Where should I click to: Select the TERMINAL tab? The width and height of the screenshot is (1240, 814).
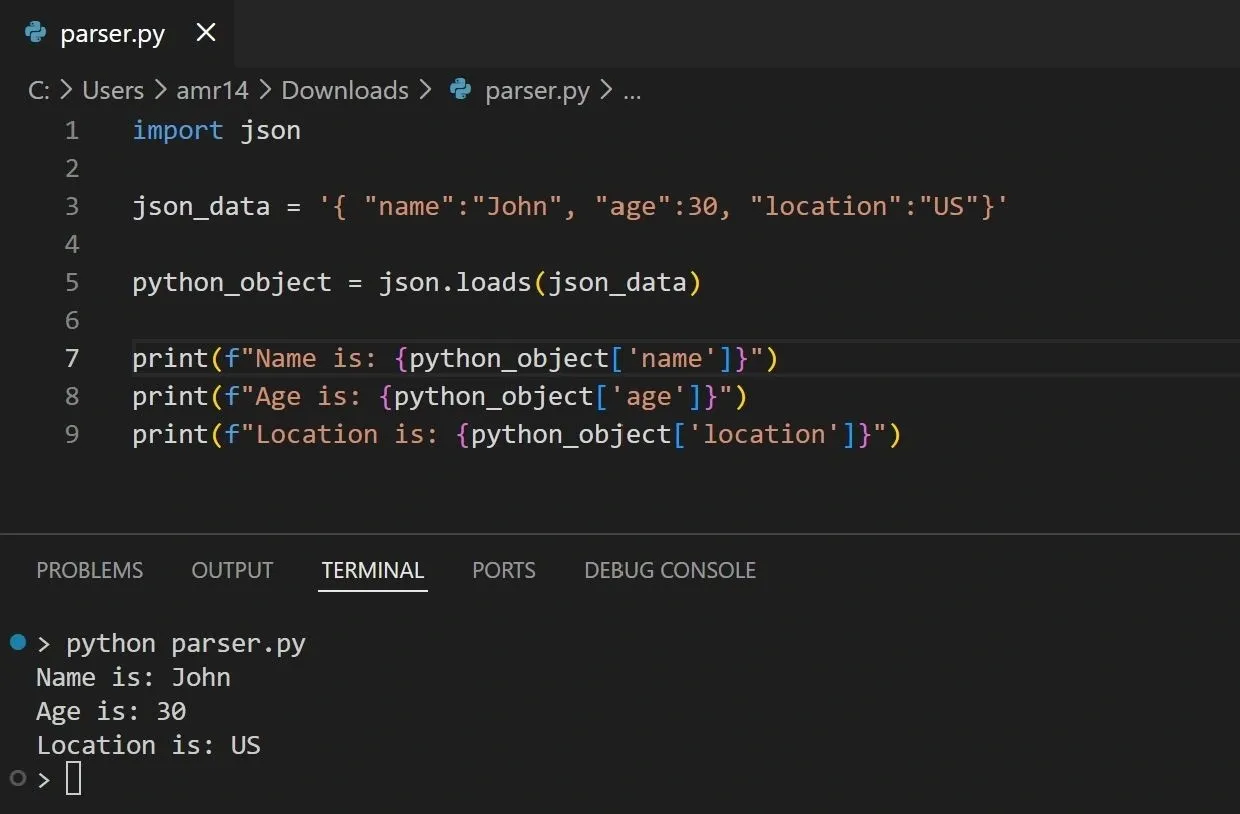click(x=372, y=570)
